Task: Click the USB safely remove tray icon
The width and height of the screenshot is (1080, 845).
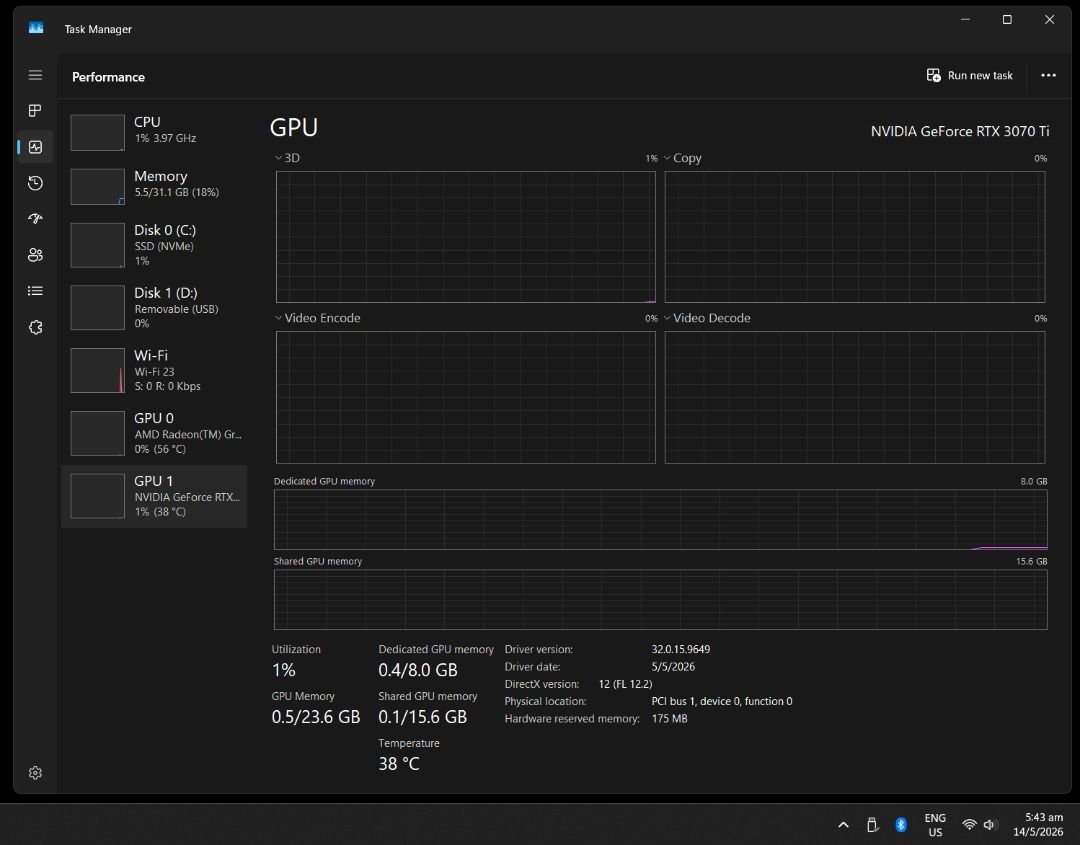Action: pyautogui.click(x=872, y=824)
